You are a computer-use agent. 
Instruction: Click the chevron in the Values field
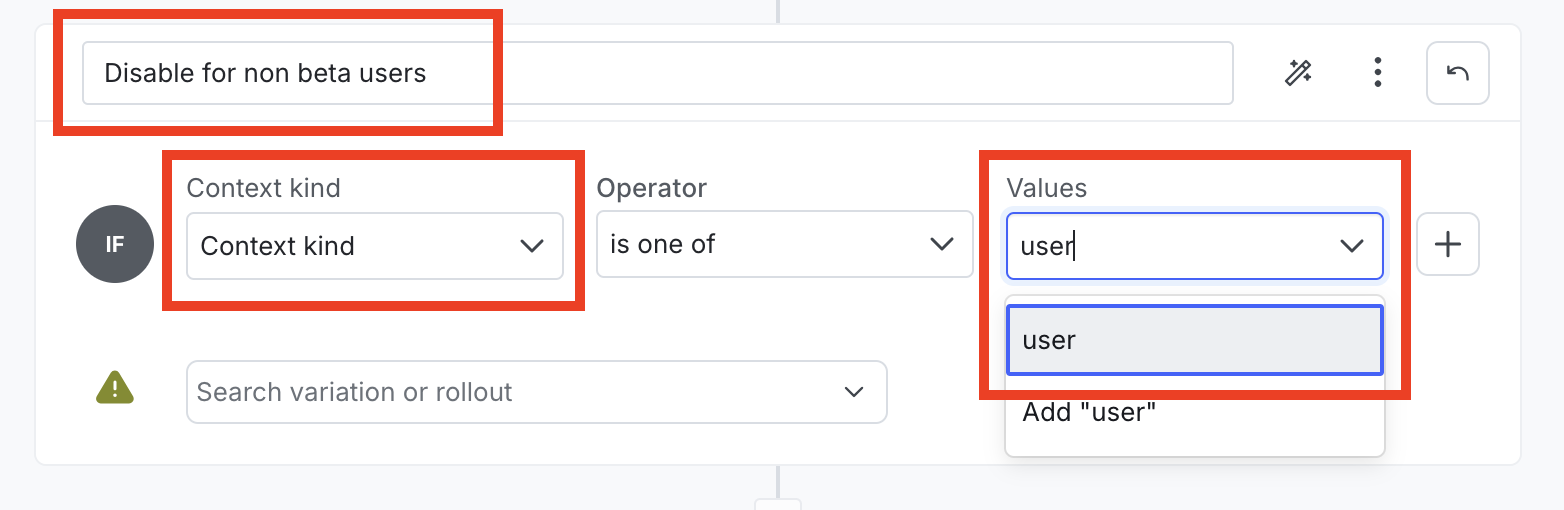pyautogui.click(x=1352, y=246)
